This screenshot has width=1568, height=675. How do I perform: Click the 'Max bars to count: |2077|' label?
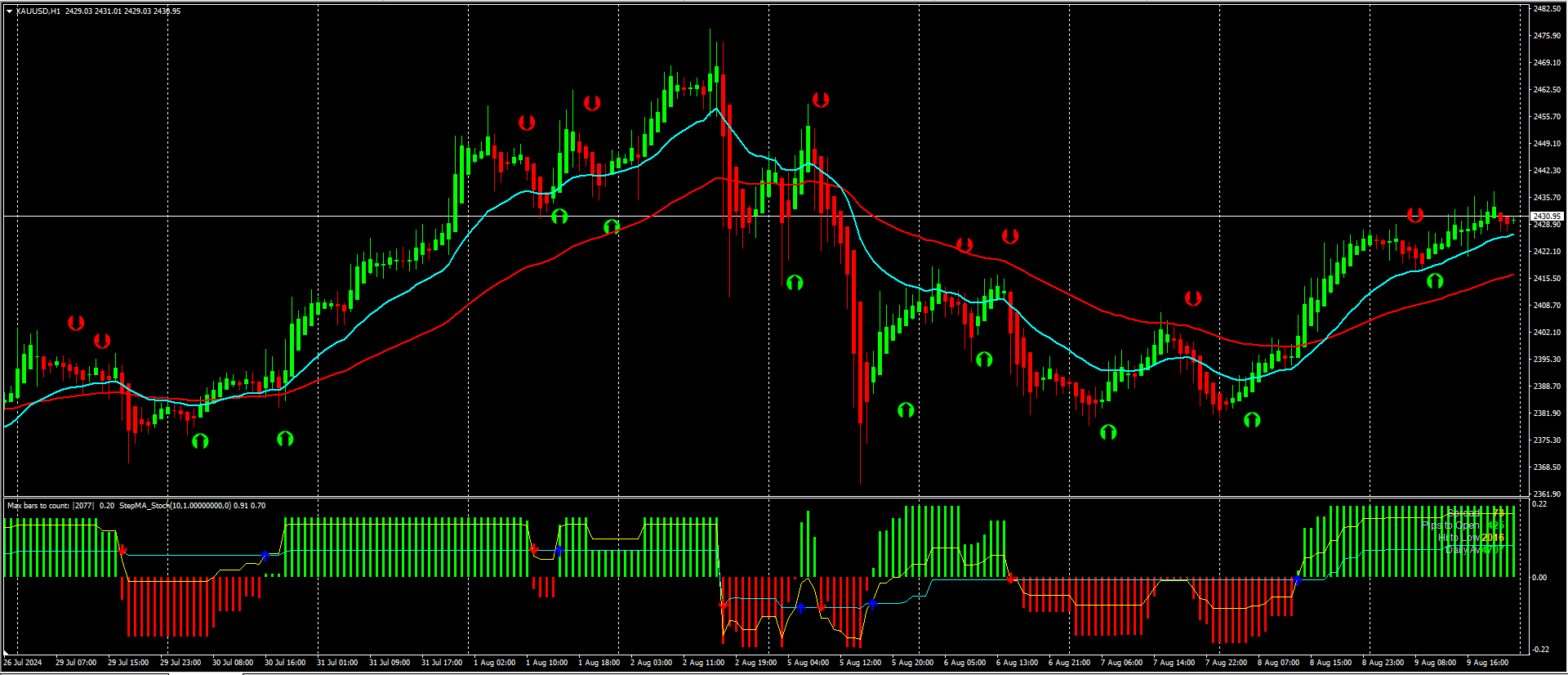tap(51, 506)
